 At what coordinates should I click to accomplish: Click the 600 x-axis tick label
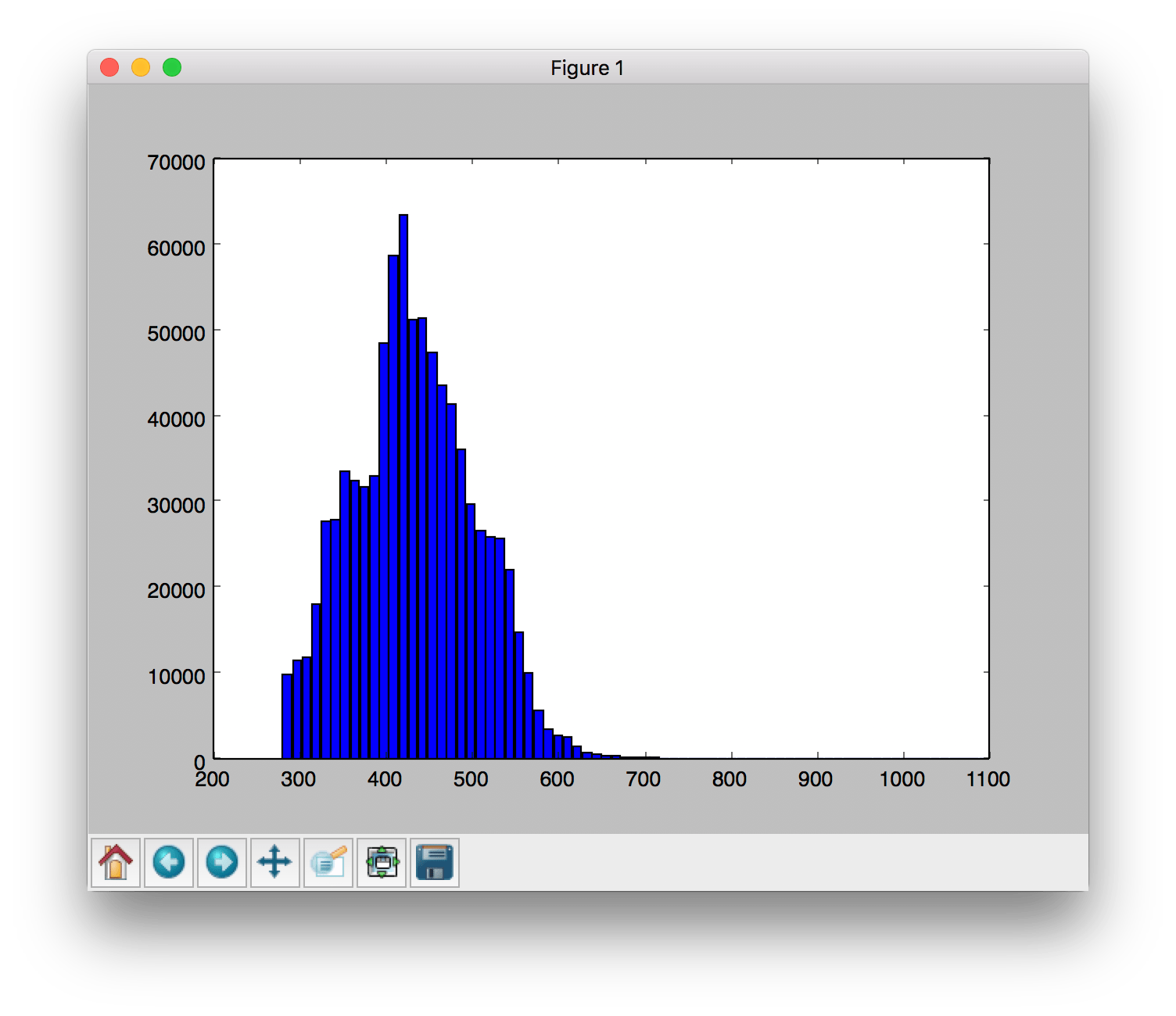tap(557, 778)
